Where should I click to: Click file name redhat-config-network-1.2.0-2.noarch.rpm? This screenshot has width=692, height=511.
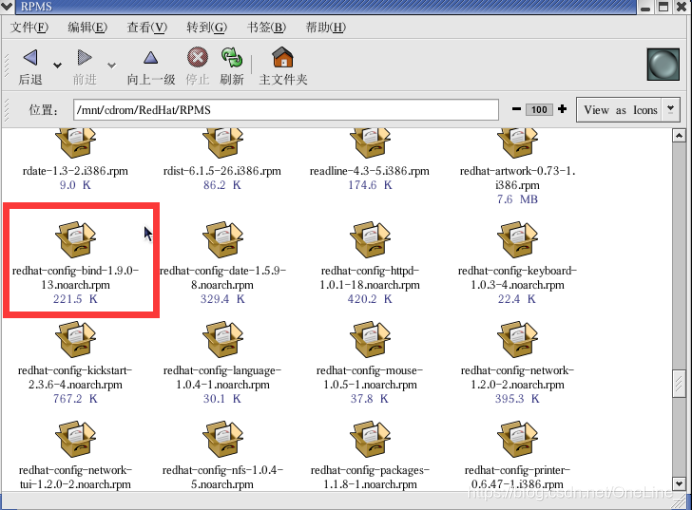517,377
